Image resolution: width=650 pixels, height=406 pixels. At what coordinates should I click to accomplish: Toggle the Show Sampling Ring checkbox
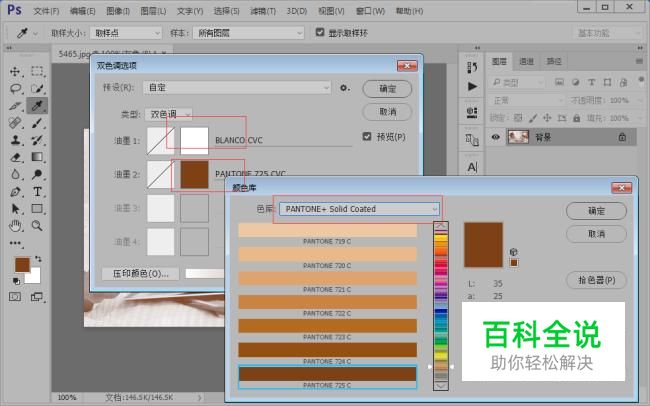click(320, 32)
